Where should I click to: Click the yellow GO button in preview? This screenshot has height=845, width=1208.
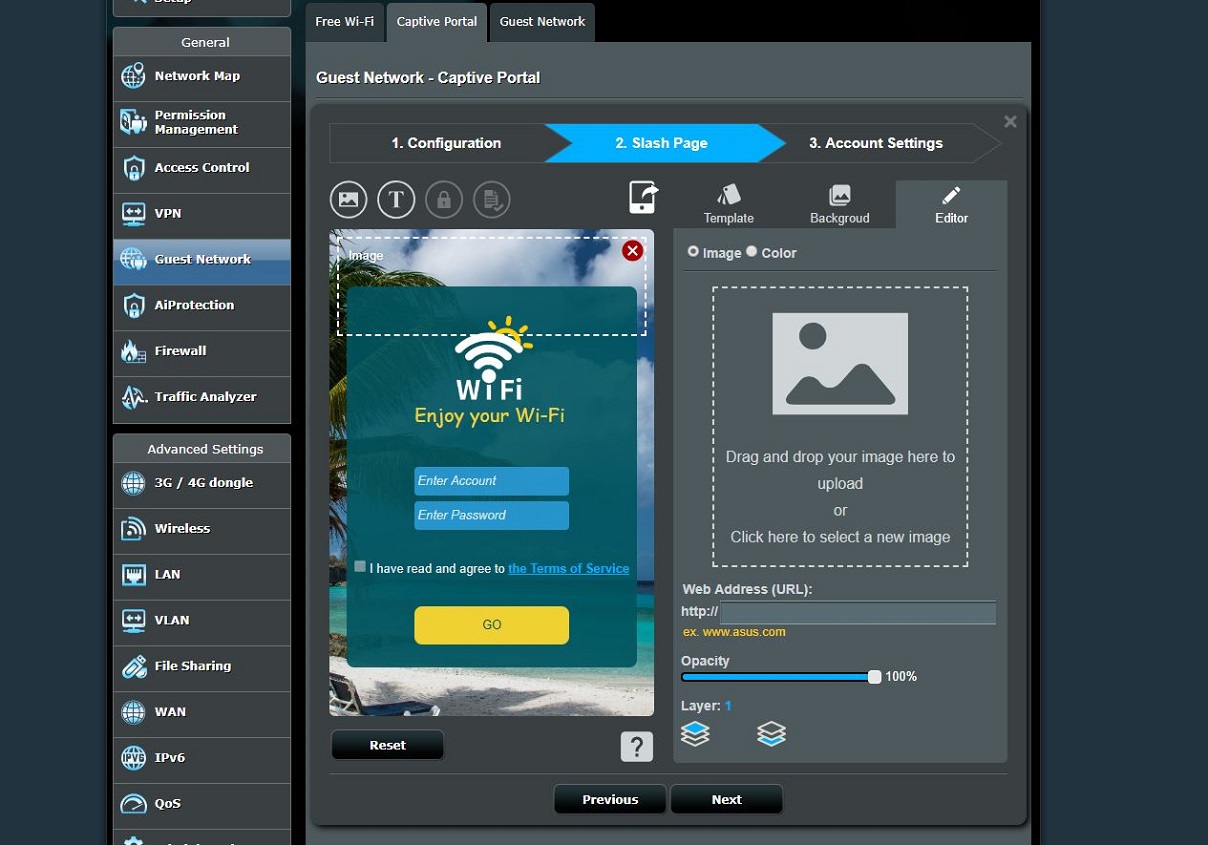click(x=492, y=625)
